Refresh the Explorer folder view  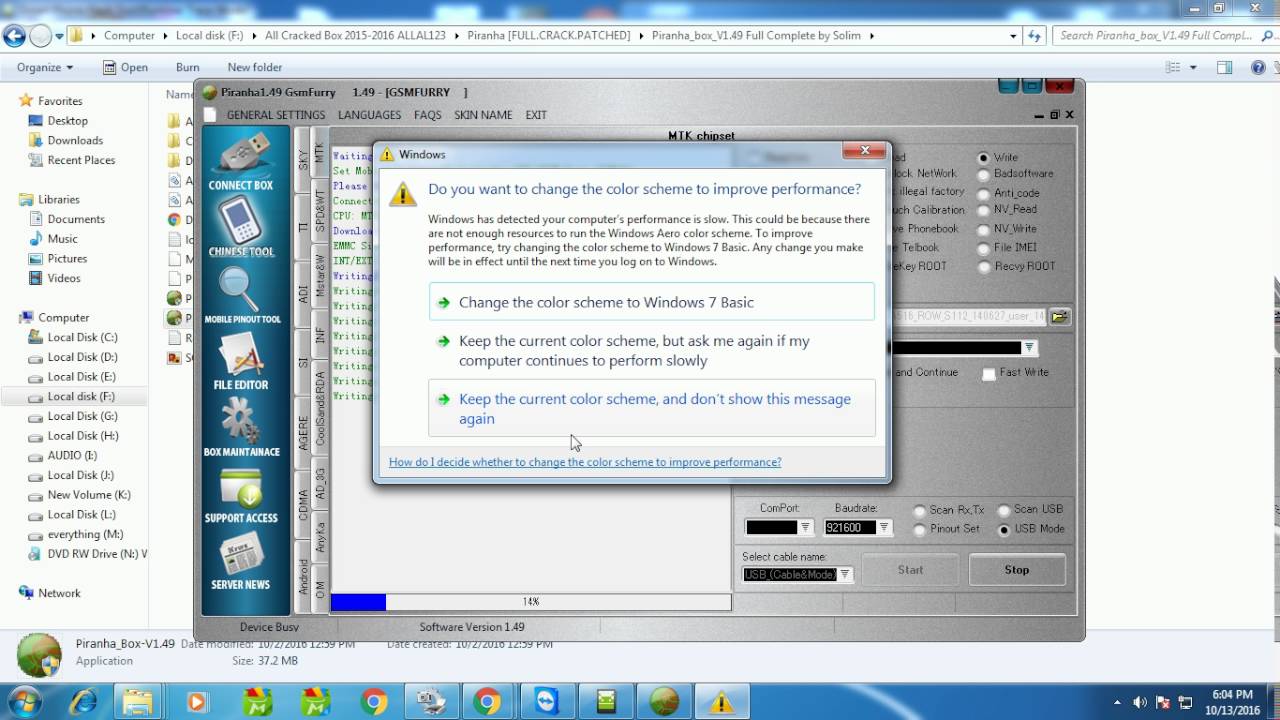click(1035, 36)
